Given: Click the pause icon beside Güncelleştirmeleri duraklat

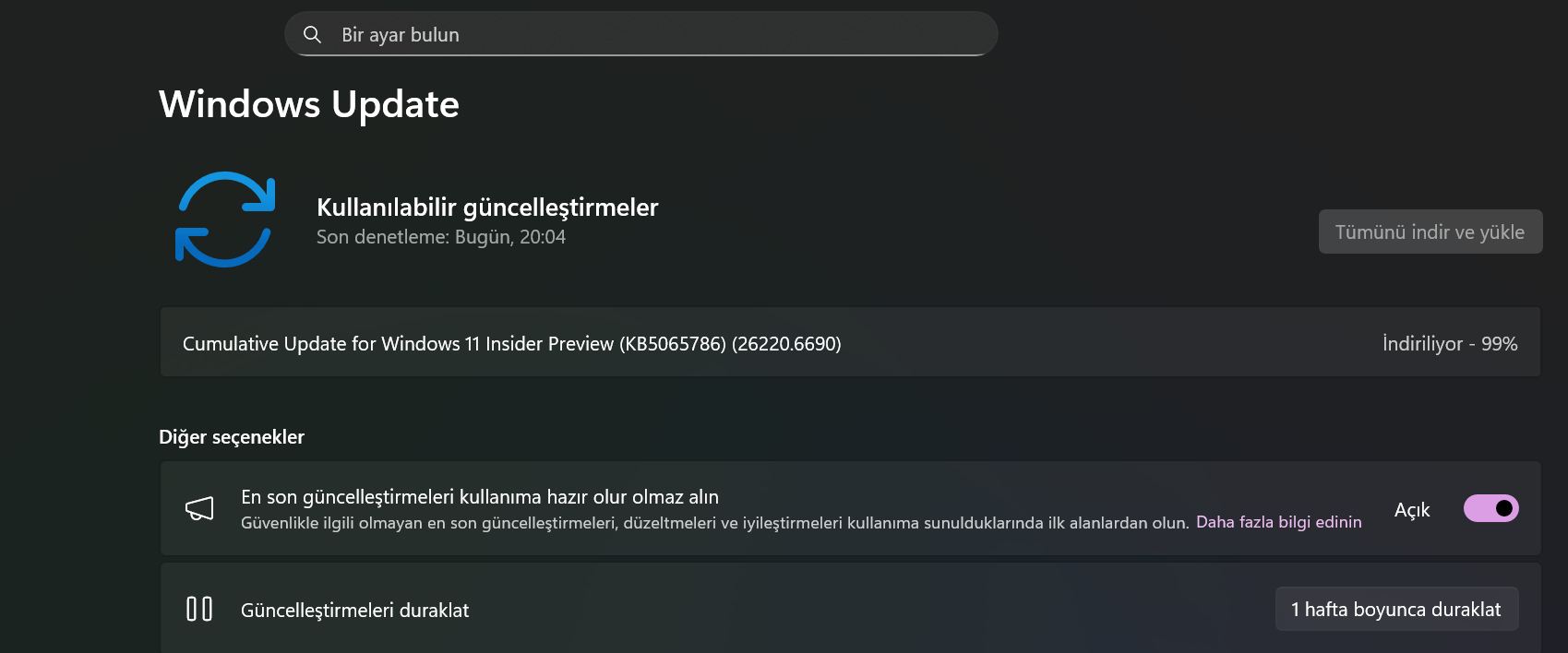Looking at the screenshot, I should coord(199,610).
